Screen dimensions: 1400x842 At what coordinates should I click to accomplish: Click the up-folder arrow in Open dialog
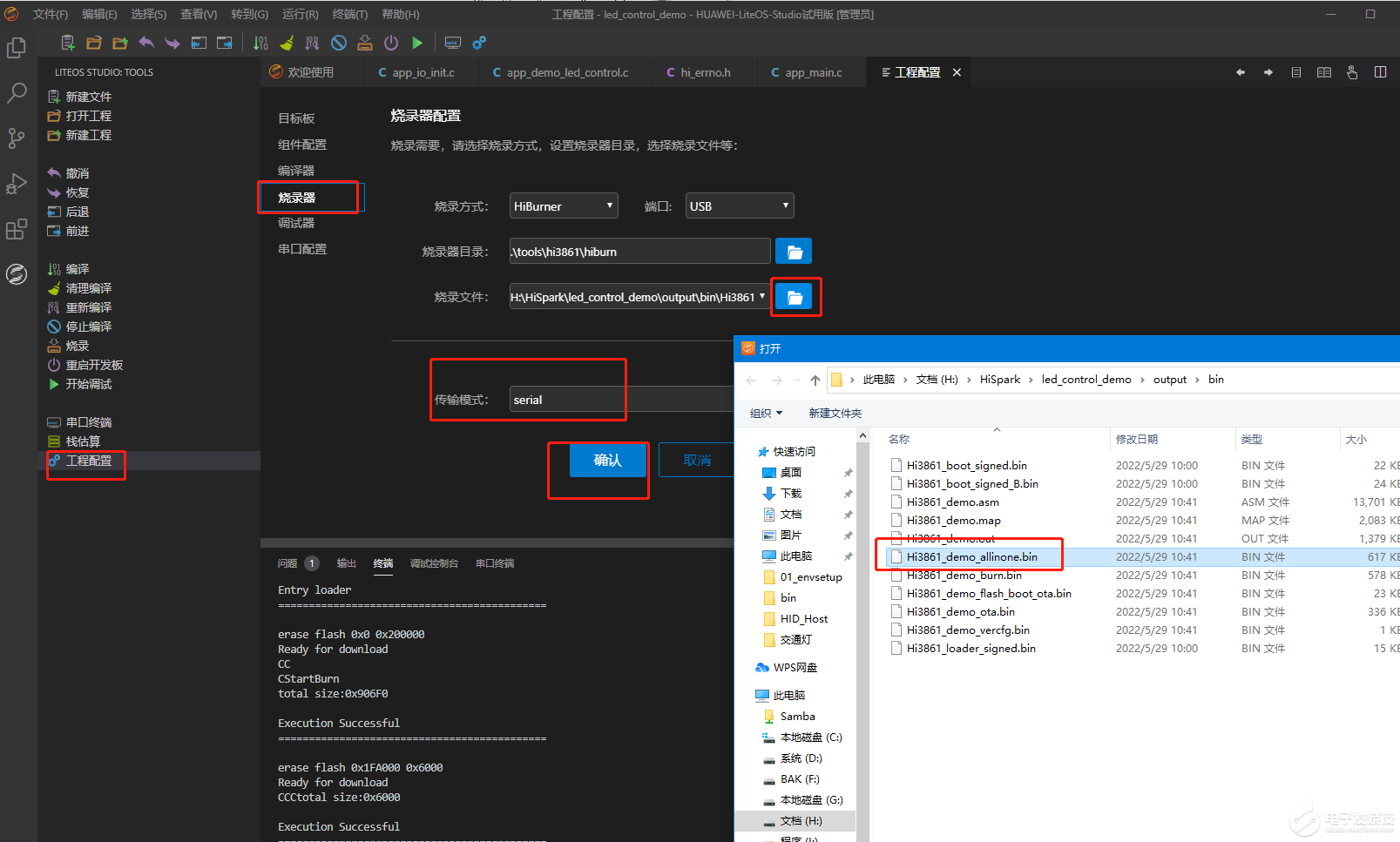click(x=815, y=380)
